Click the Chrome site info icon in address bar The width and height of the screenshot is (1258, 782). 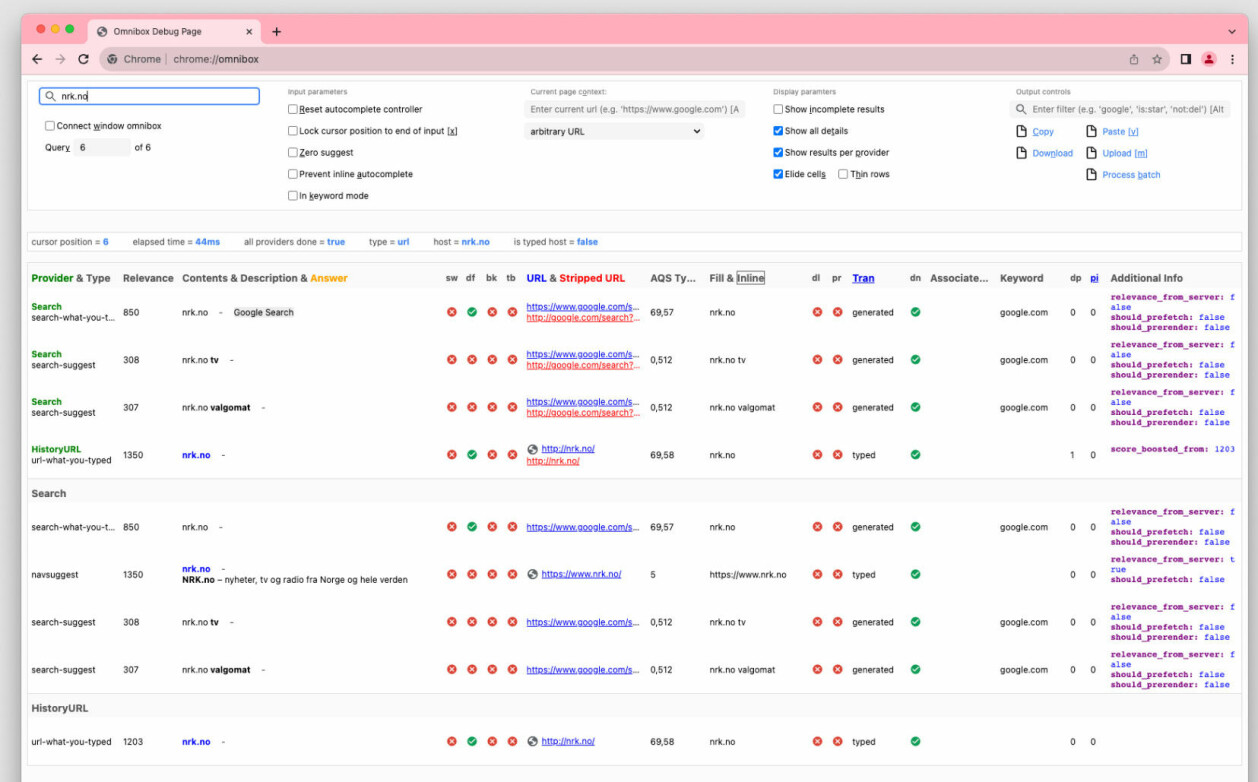113,59
